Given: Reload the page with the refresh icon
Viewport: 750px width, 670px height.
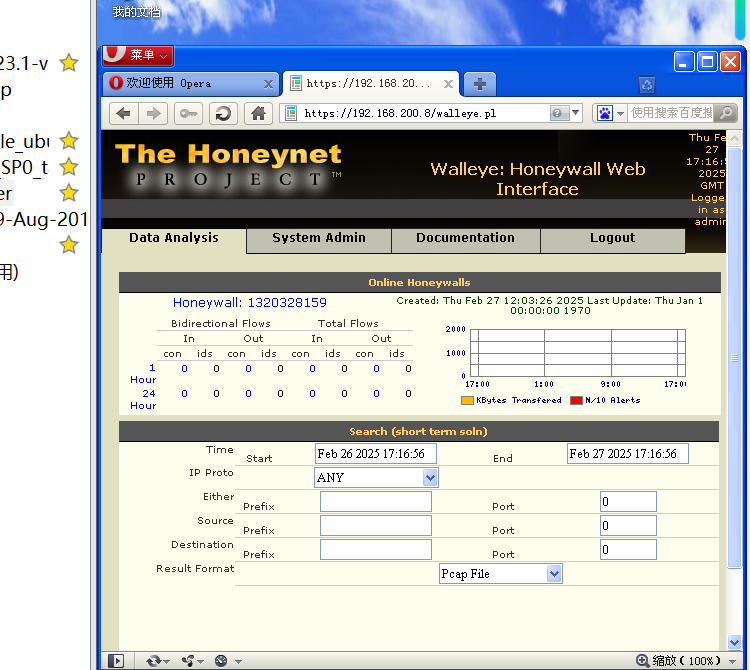Looking at the screenshot, I should click(223, 113).
